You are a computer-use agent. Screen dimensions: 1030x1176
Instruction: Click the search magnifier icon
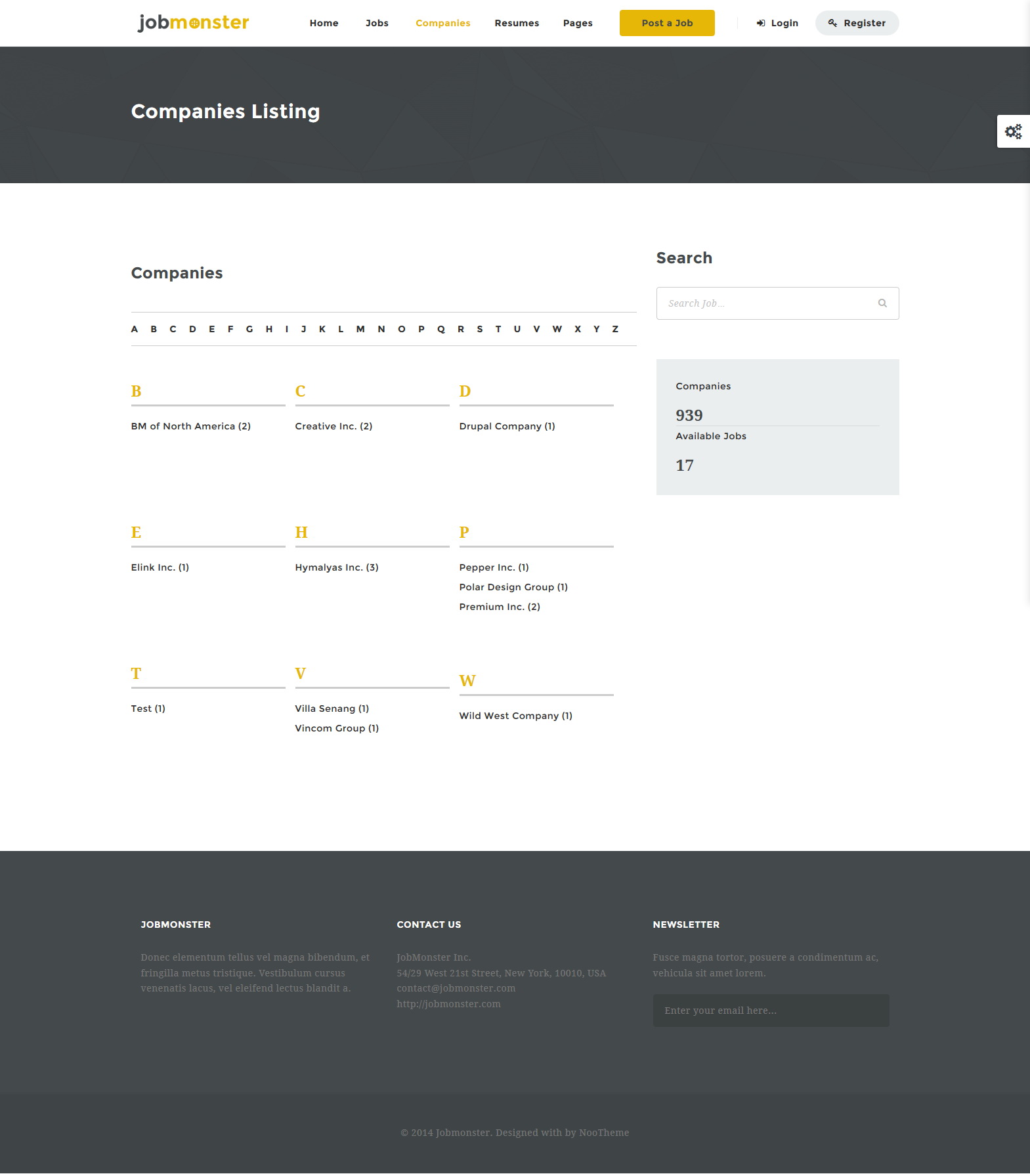882,303
